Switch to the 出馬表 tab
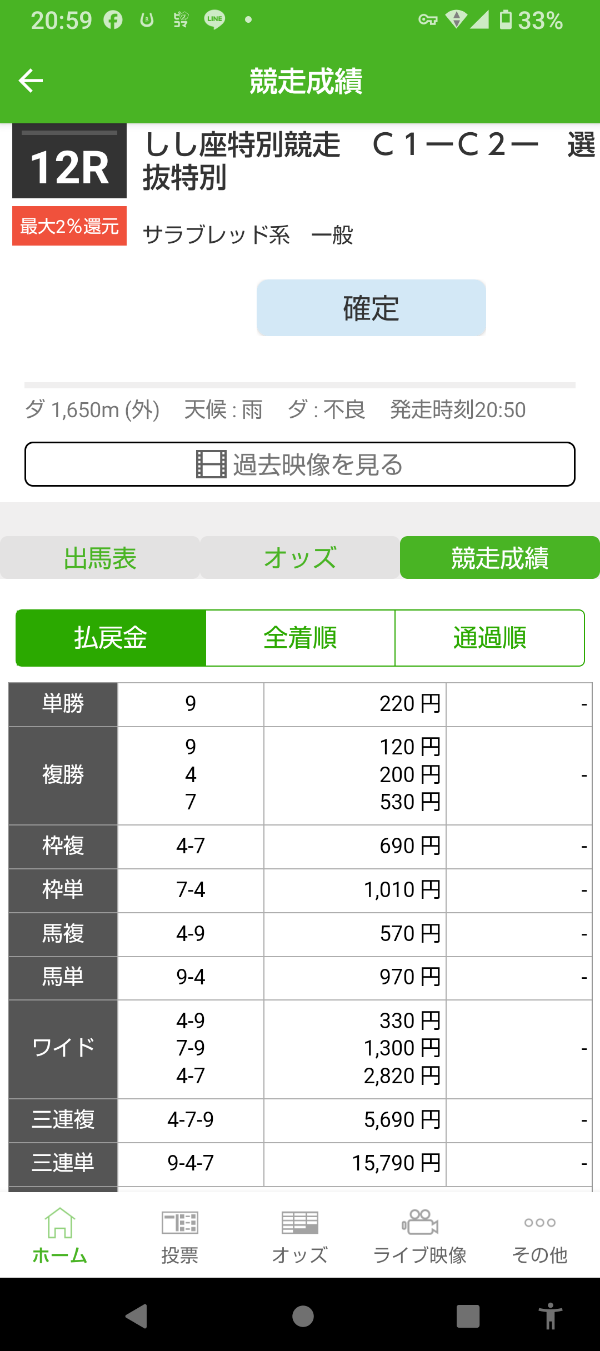 (x=100, y=558)
